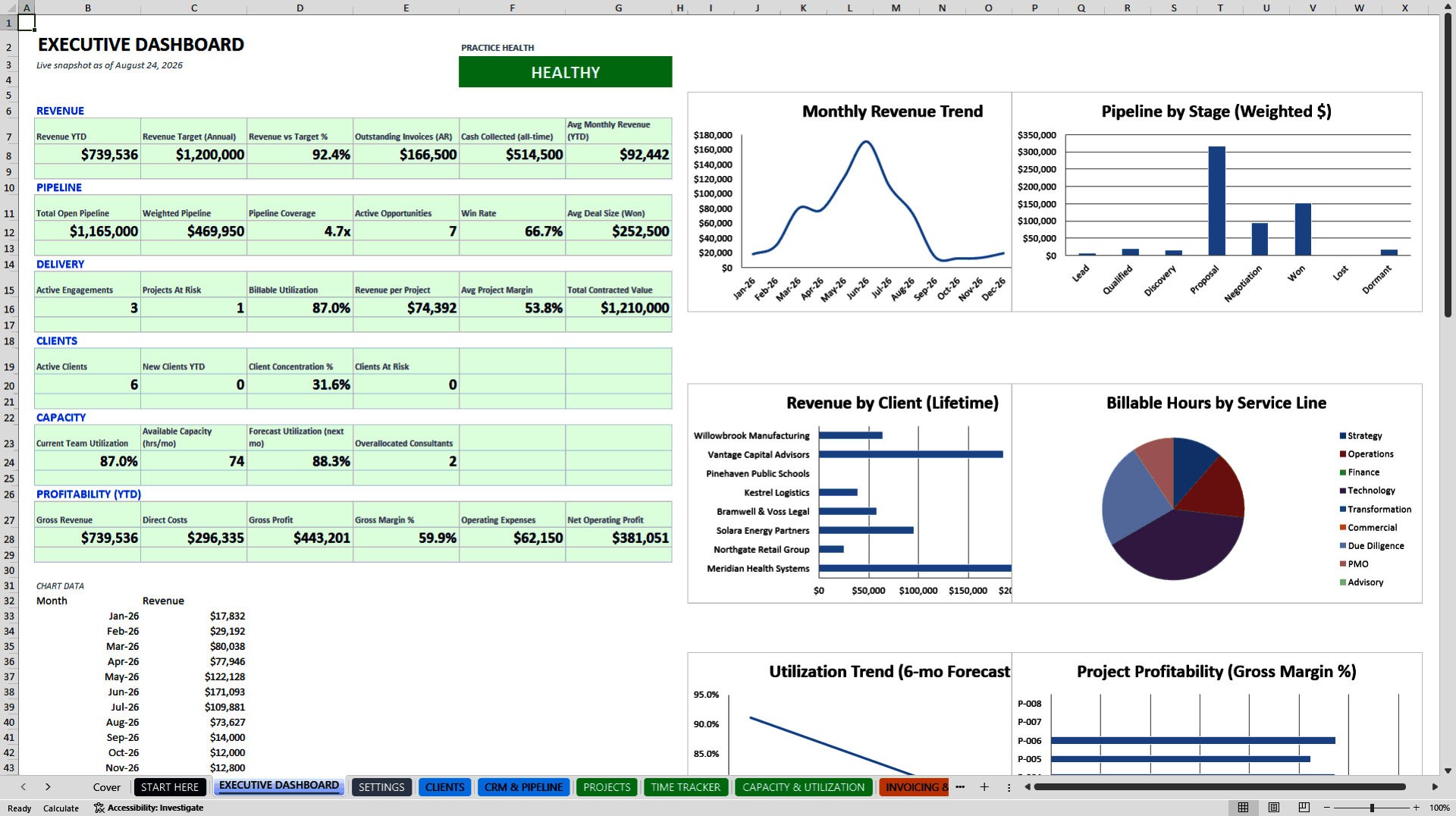Click Strategy legend swatch in pie chart
Viewport: 1456px width, 816px height.
(1343, 436)
